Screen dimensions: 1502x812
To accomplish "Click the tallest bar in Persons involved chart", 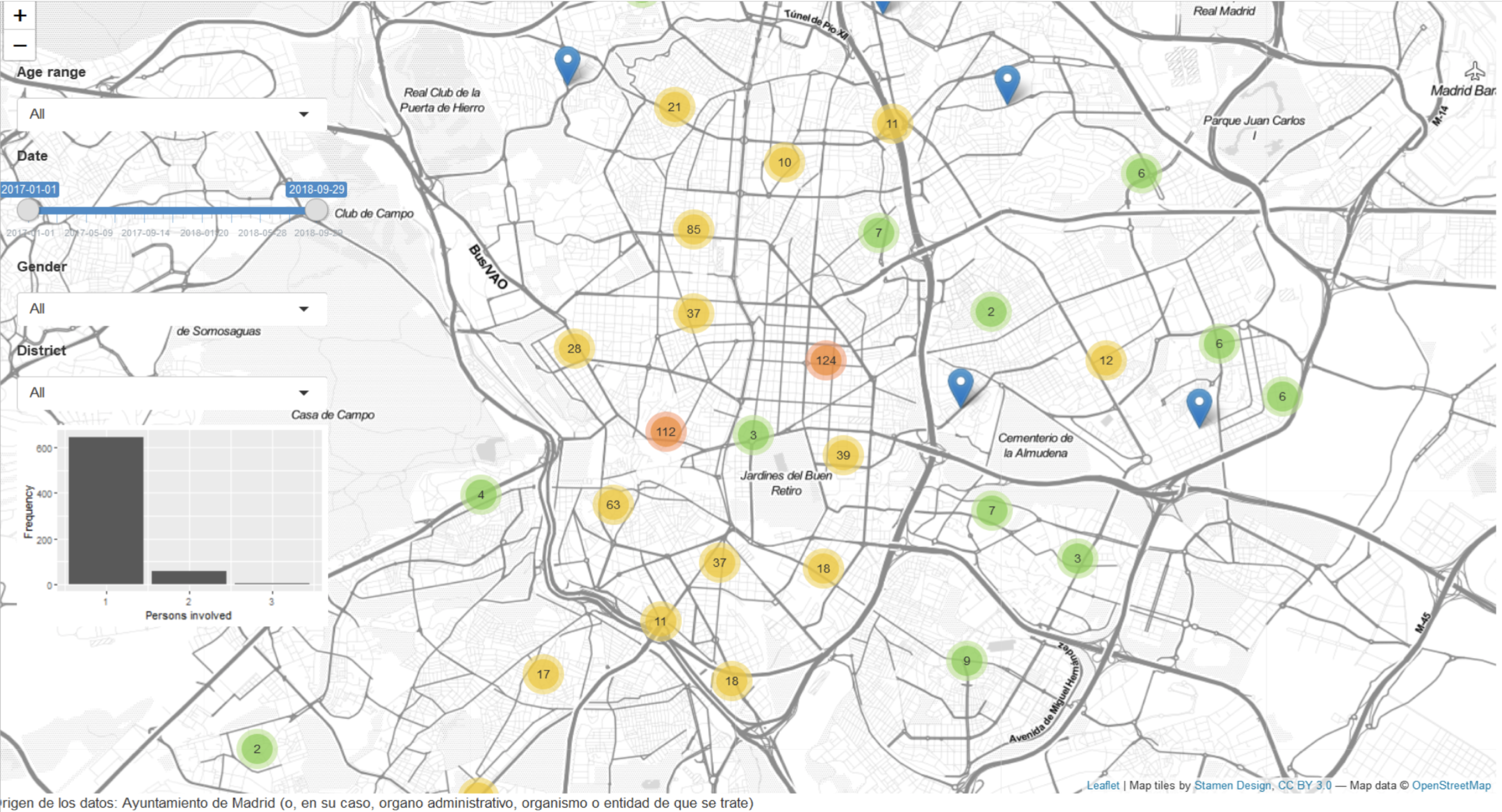I will (x=105, y=510).
